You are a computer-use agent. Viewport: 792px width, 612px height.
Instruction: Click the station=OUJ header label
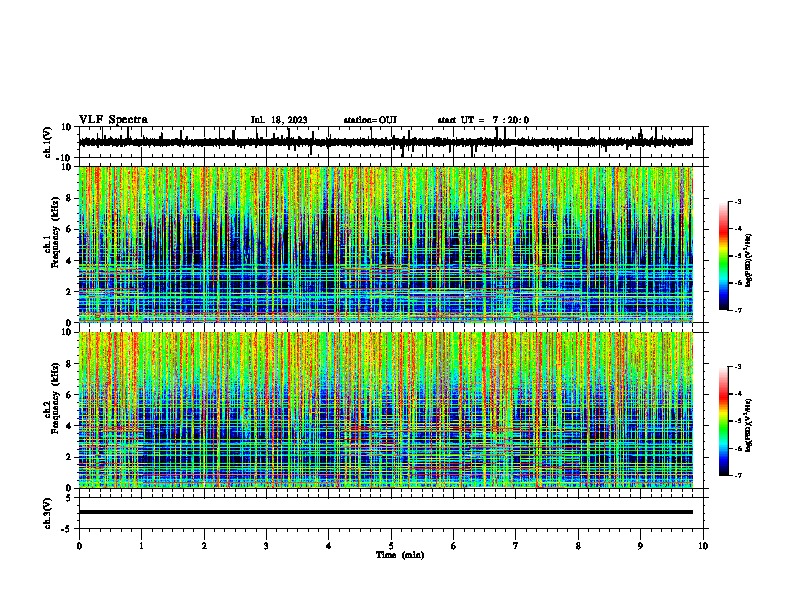370,120
